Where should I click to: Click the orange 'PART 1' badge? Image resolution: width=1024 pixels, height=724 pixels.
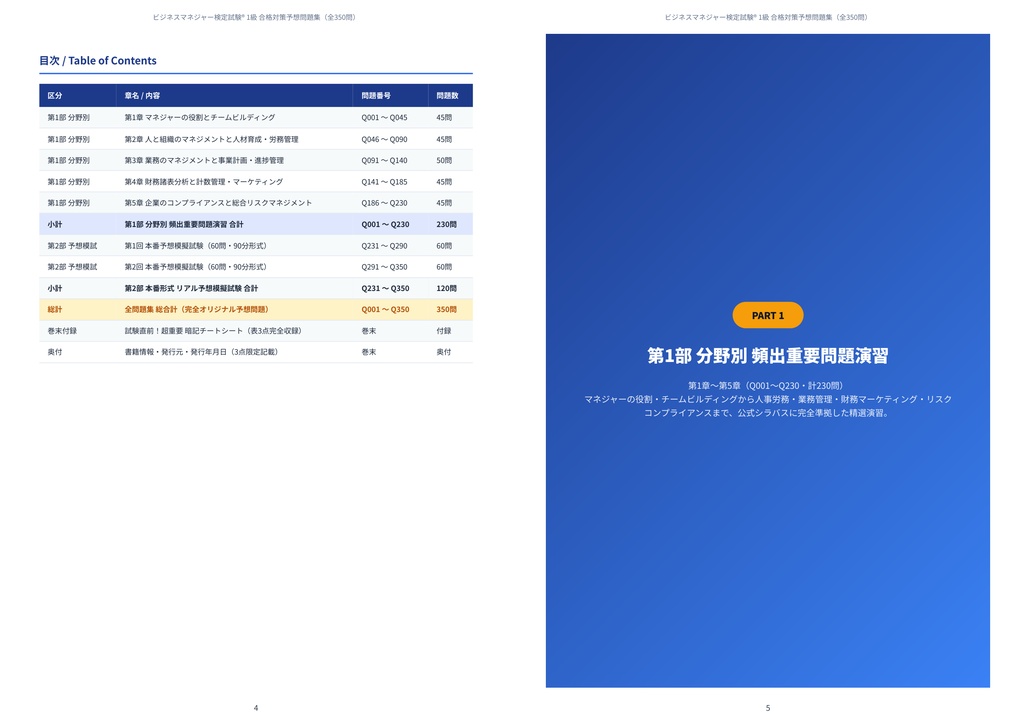coord(768,315)
